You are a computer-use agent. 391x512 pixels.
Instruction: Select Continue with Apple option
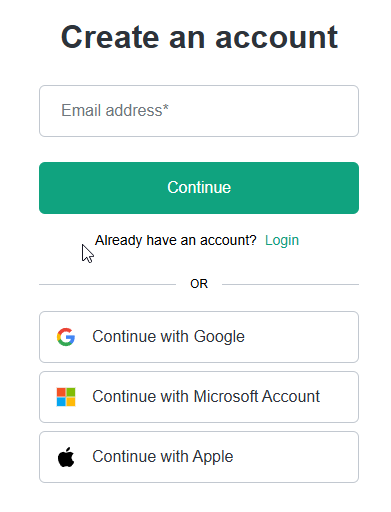tap(199, 457)
